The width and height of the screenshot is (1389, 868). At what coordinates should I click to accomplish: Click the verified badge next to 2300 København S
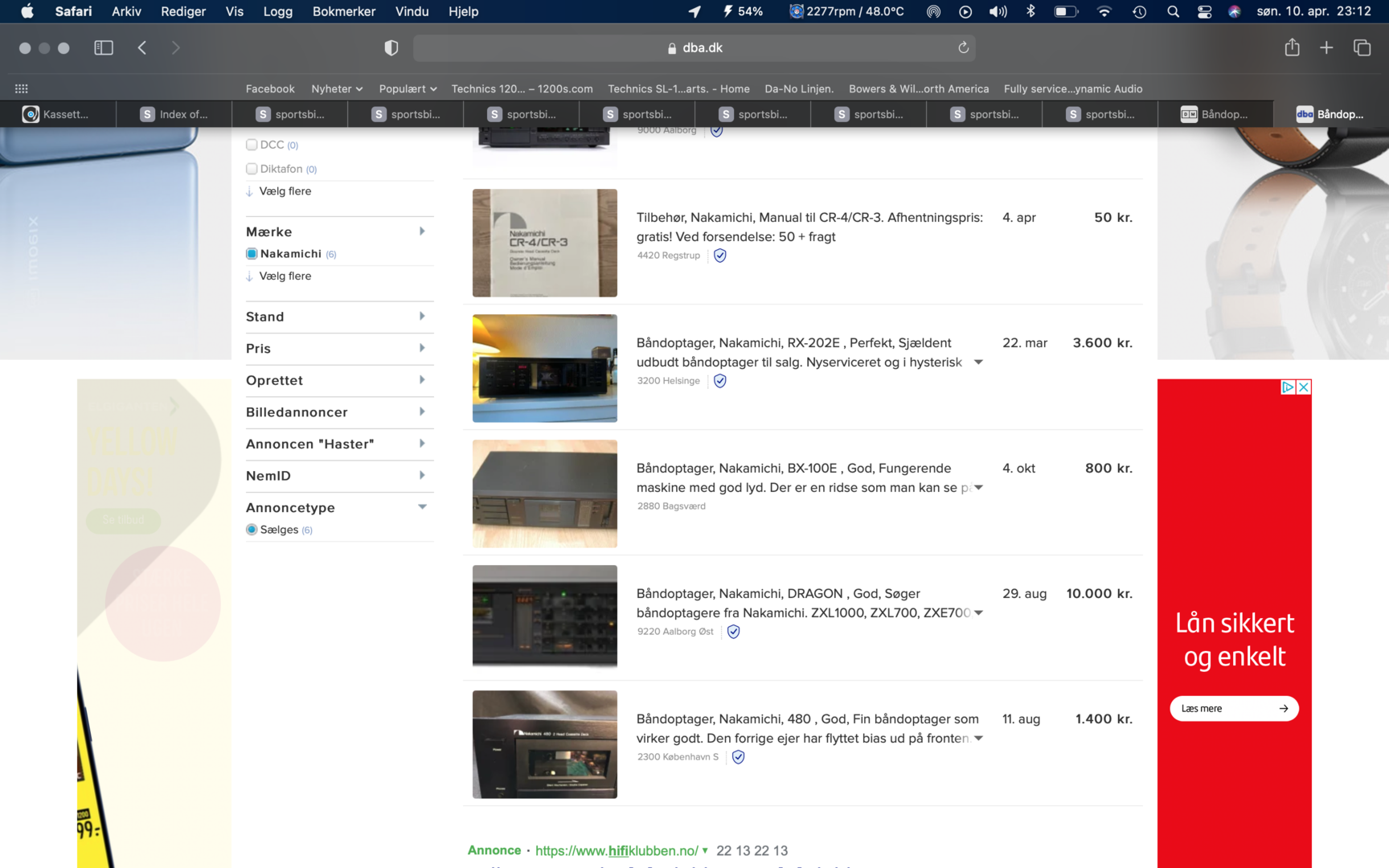739,757
